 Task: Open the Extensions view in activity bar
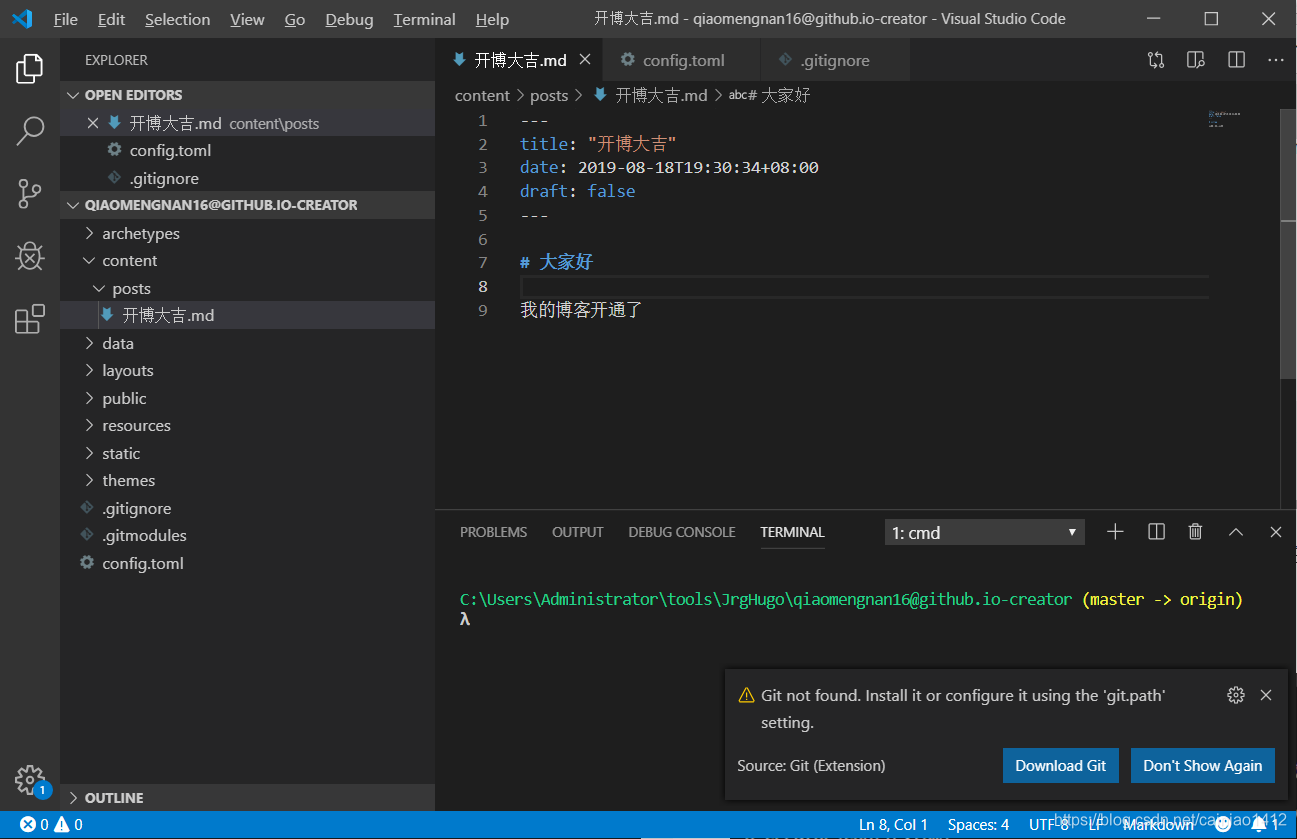click(30, 319)
